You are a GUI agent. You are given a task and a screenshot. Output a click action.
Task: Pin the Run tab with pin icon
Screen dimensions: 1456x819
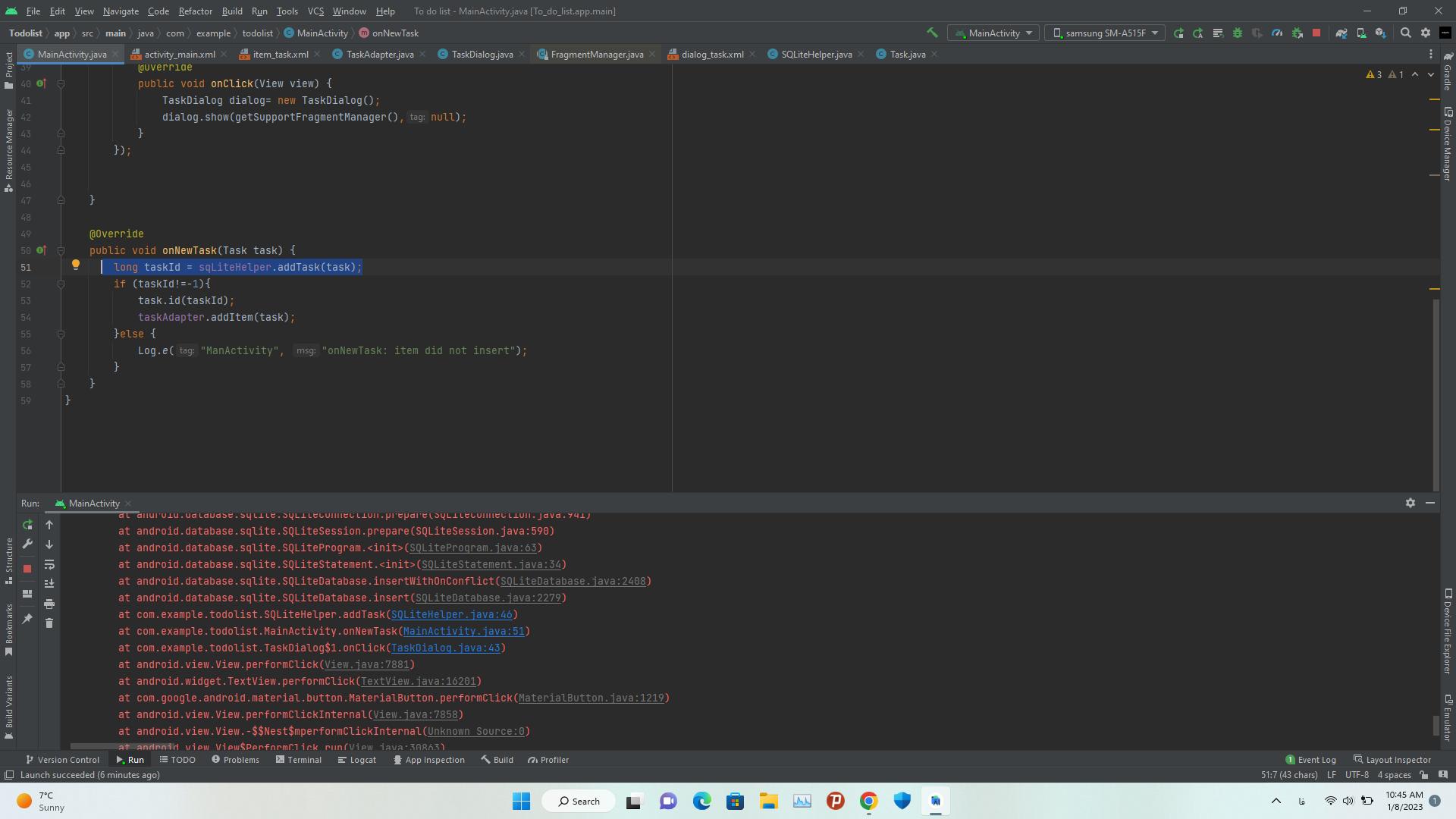(x=27, y=619)
